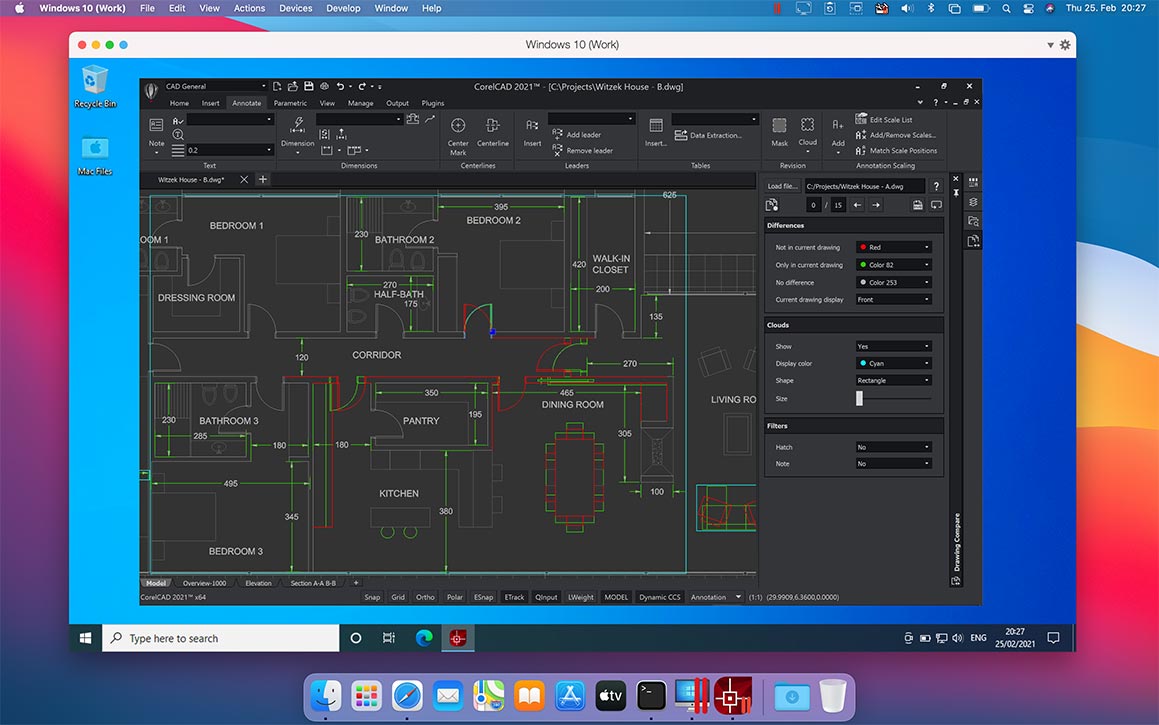Open the Devices menu in the Mac menu bar
1159x725 pixels.
(x=296, y=8)
